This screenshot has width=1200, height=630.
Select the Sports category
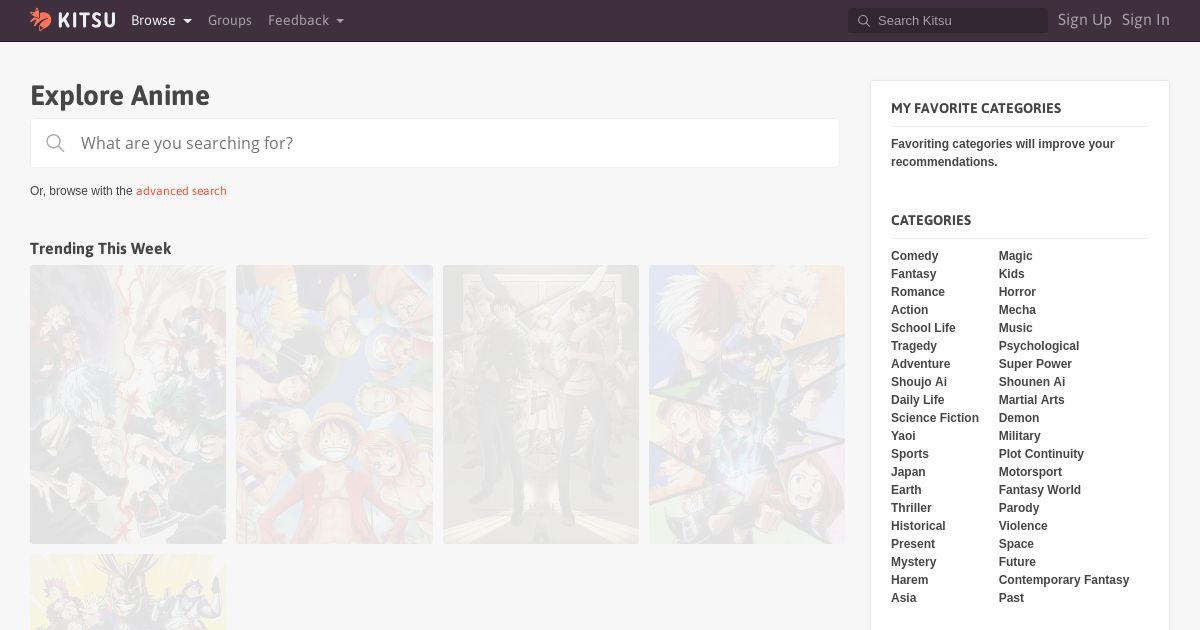coord(910,454)
